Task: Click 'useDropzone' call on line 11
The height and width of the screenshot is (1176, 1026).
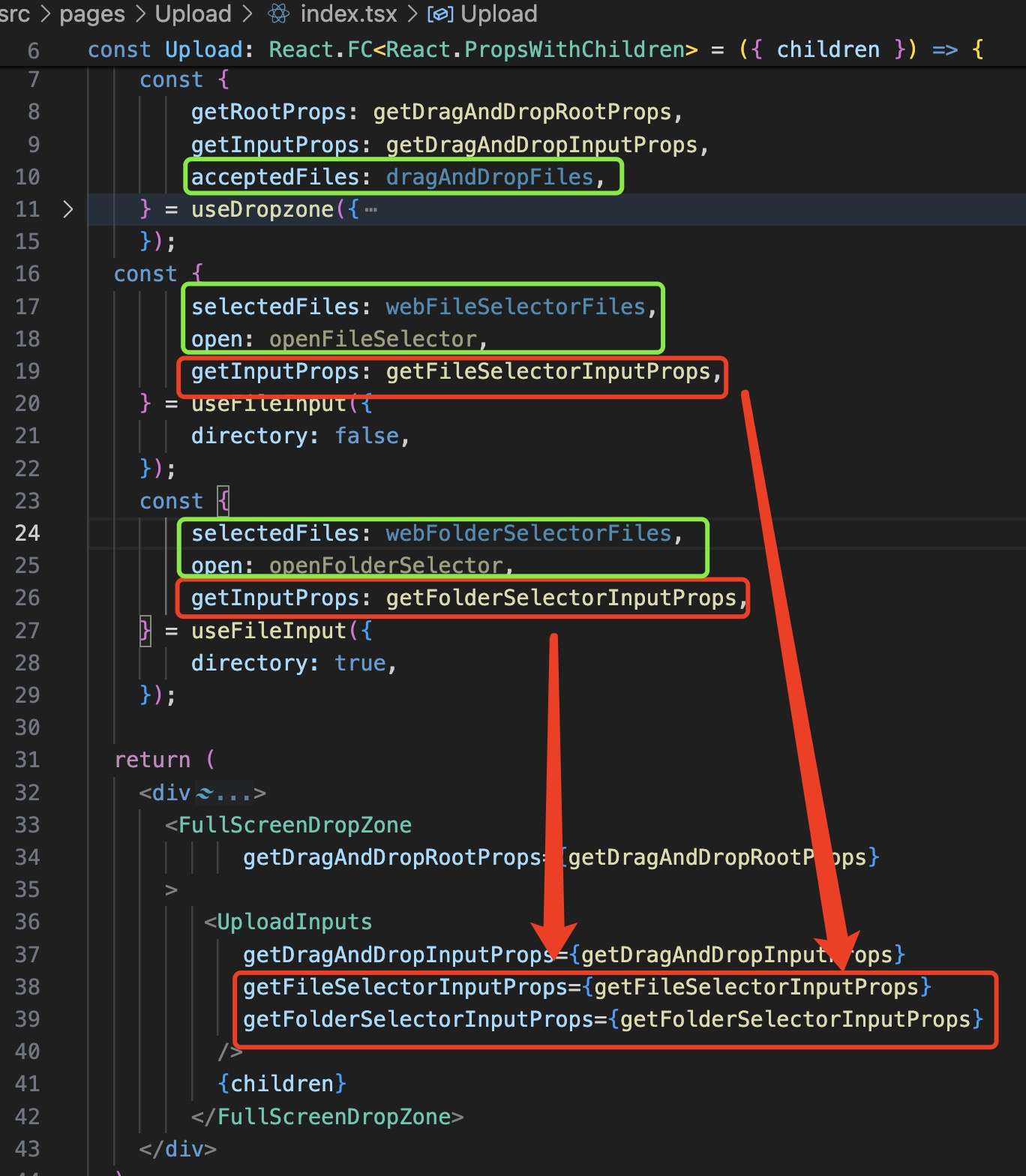Action: pos(262,209)
